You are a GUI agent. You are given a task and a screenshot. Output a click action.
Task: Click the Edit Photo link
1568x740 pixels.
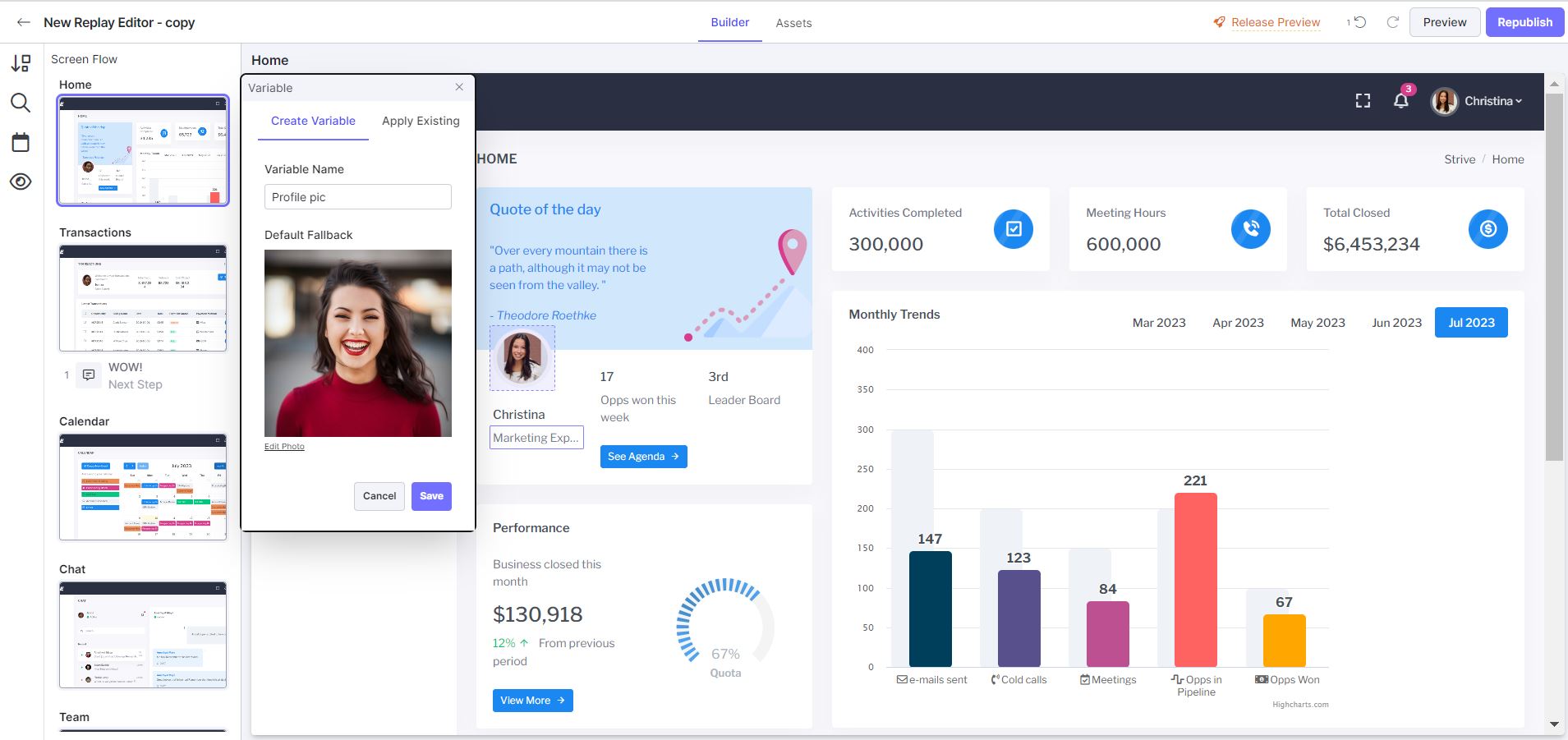(x=284, y=447)
